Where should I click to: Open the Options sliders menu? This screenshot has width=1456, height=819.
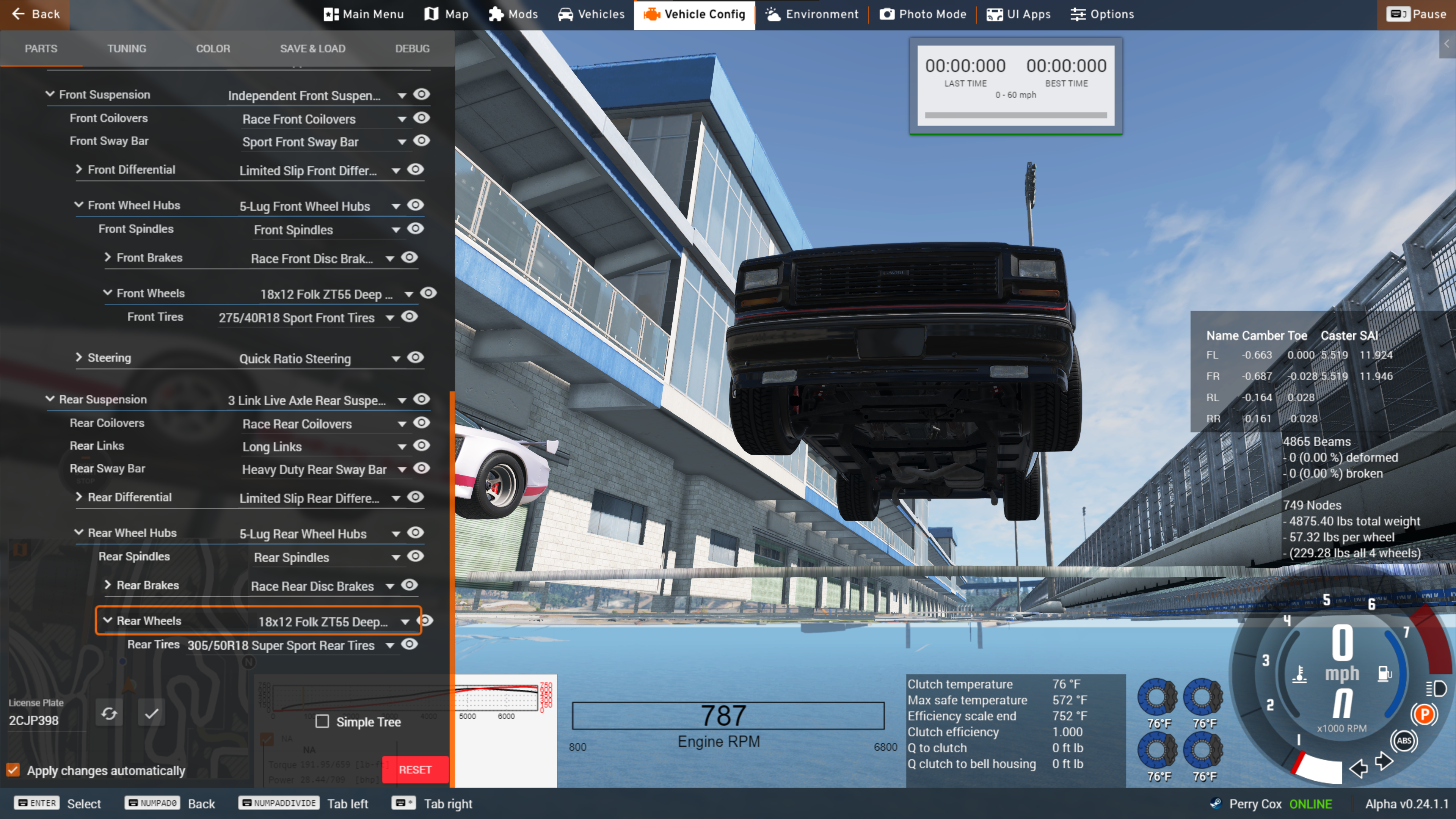click(1102, 14)
